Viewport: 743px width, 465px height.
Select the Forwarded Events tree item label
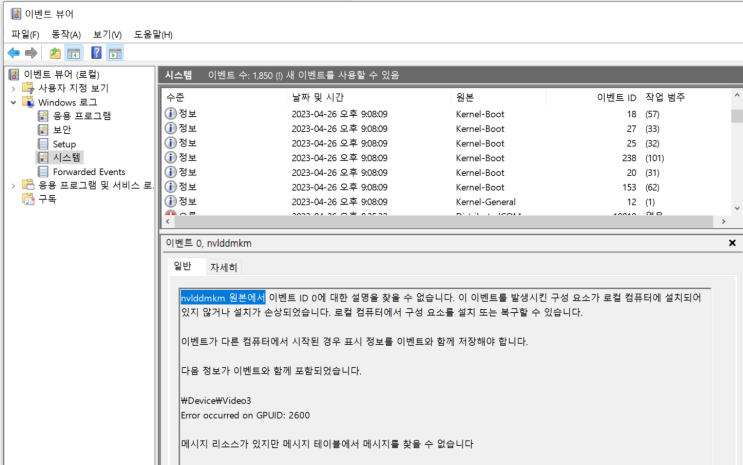click(x=89, y=172)
